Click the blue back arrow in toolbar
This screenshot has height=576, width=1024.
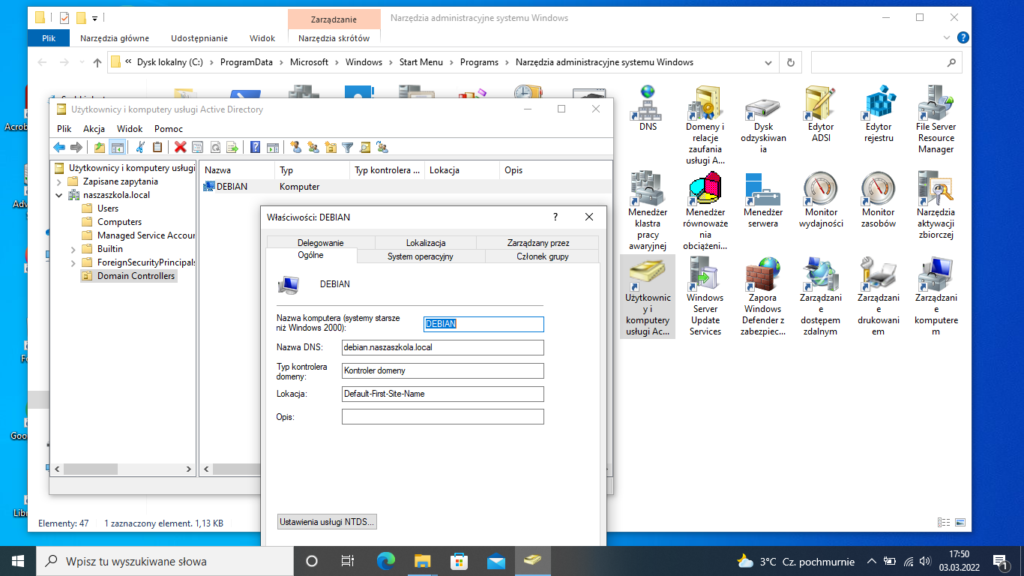(59, 147)
